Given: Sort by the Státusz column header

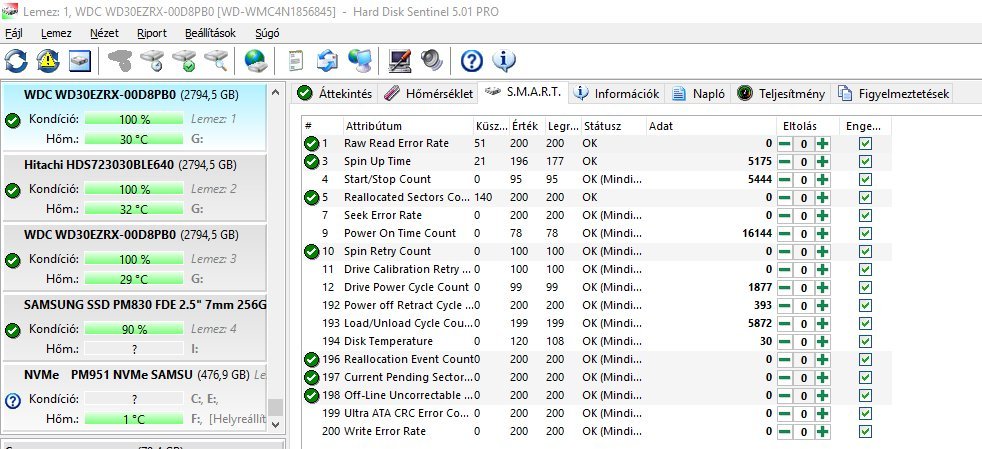Looking at the screenshot, I should click(614, 126).
